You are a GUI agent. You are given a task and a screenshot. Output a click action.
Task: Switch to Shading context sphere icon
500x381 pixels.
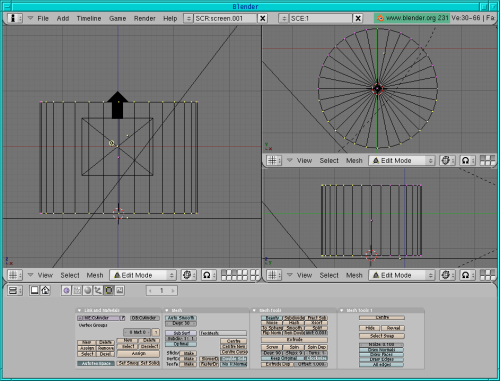click(x=88, y=291)
